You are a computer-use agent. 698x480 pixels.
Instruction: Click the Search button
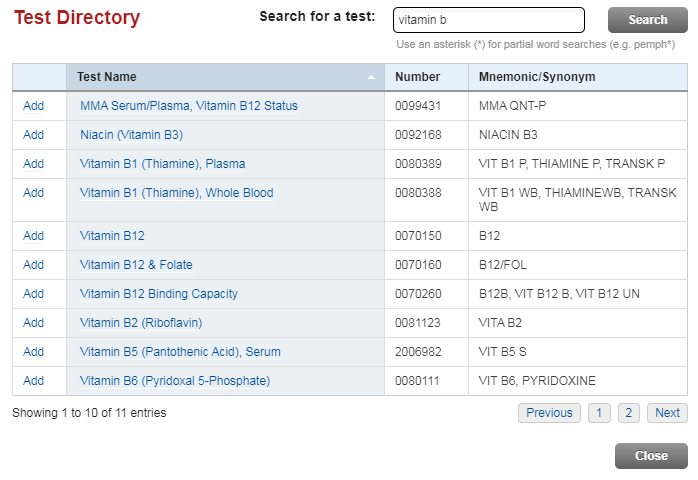(x=647, y=20)
